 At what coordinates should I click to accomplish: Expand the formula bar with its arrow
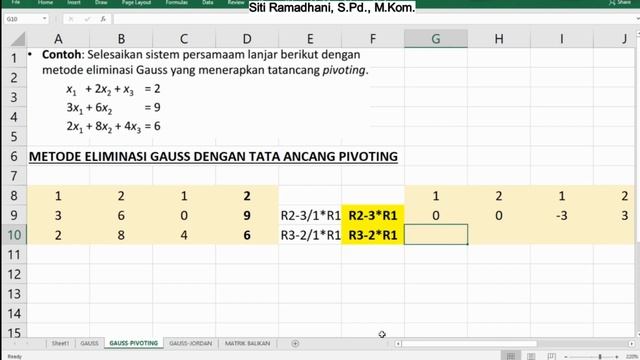pos(637,19)
